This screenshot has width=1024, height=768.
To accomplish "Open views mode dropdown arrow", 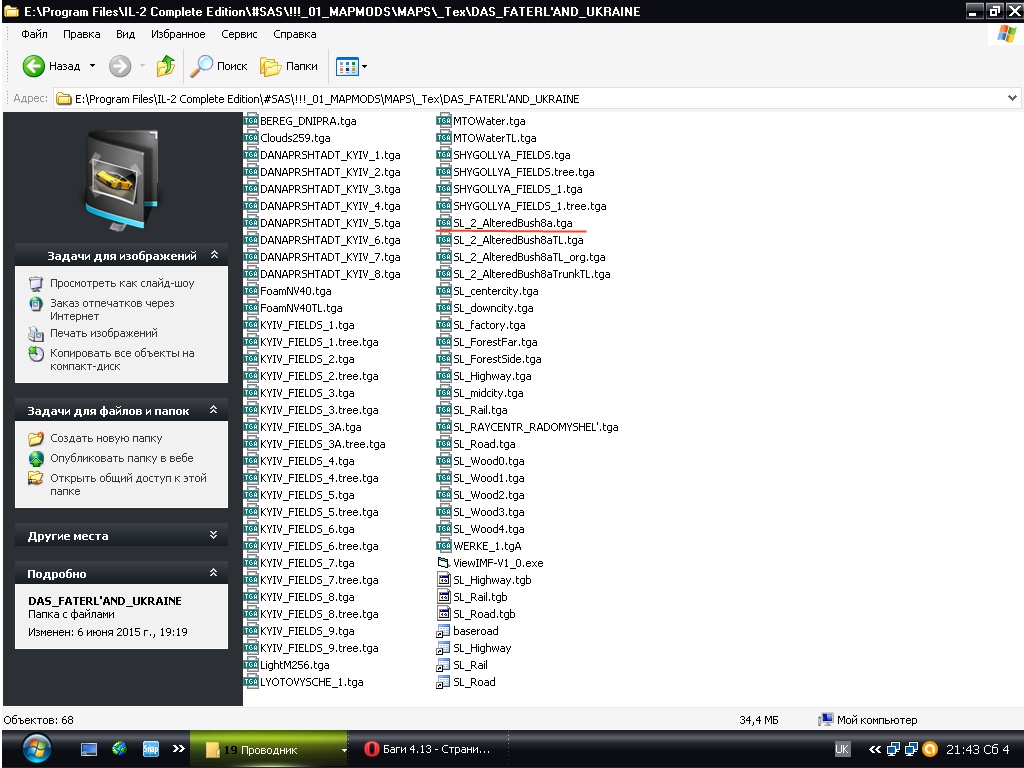I will tap(364, 66).
